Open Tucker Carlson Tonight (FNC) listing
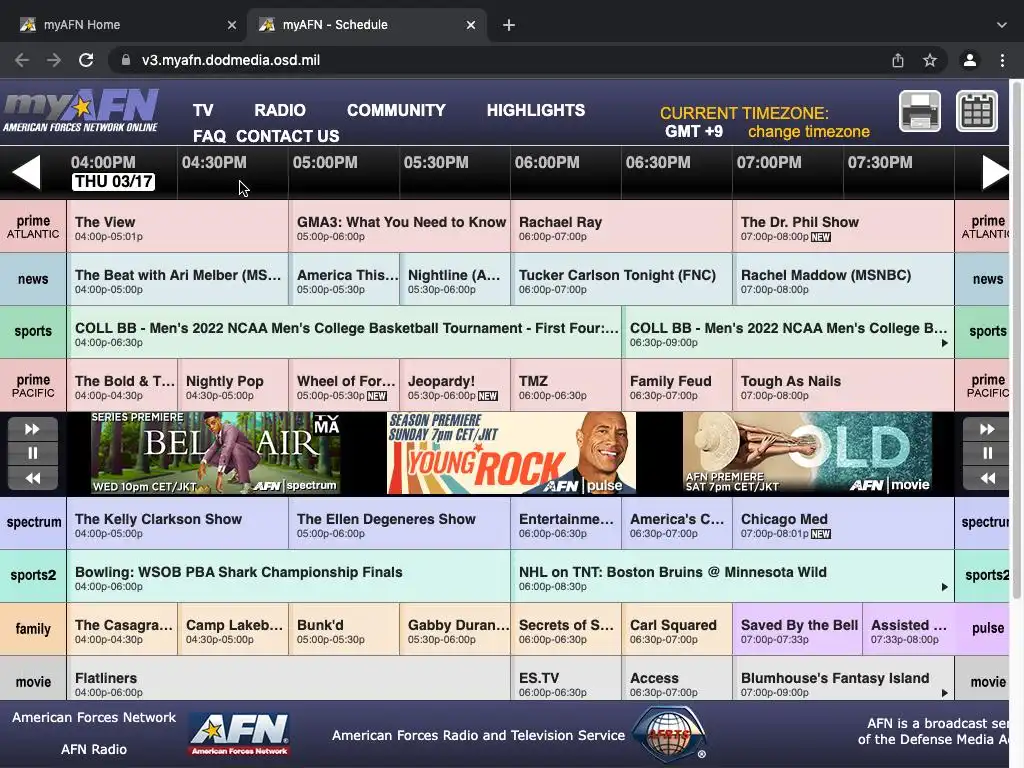 pos(621,279)
